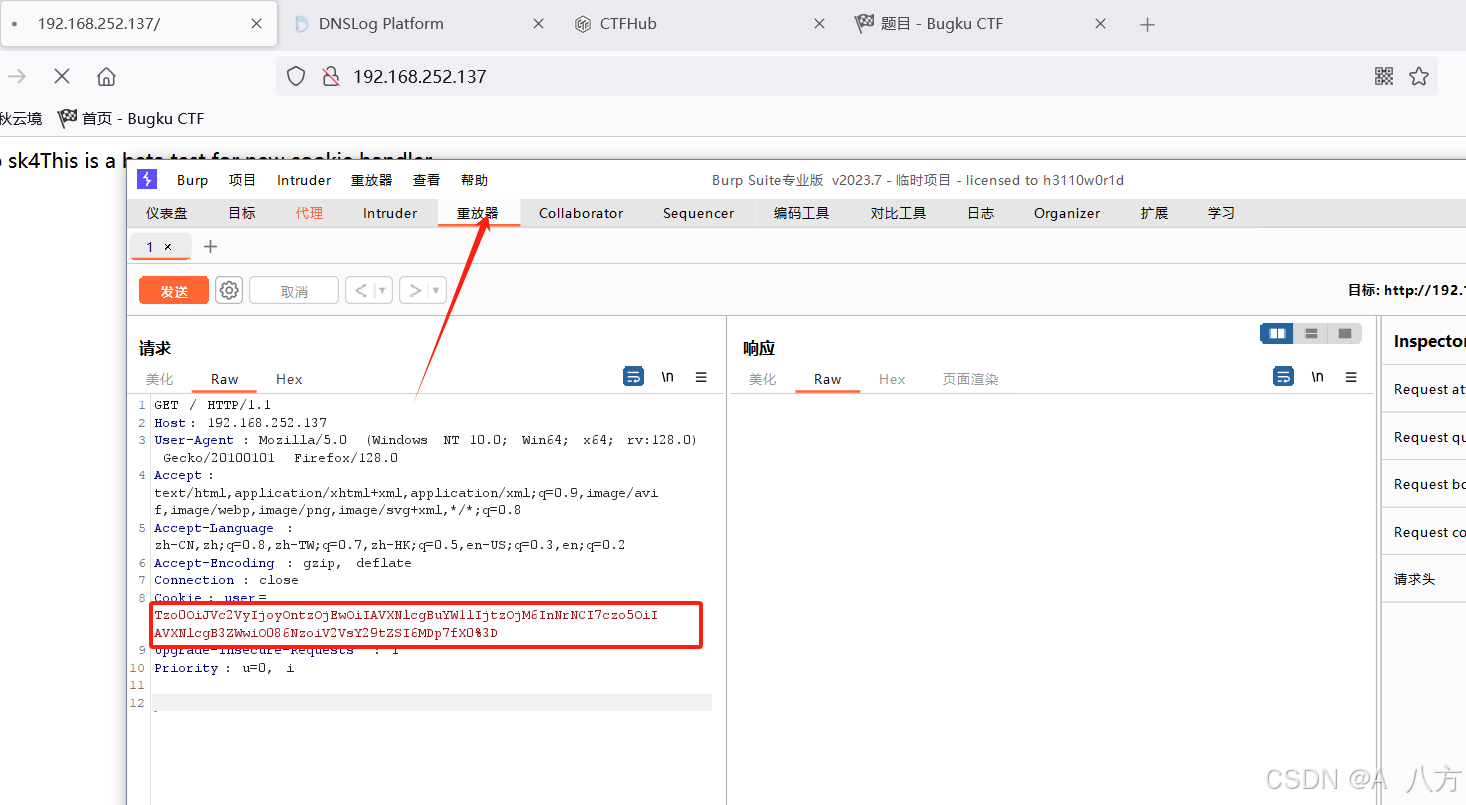Open history dropdown beside the forward arrow

(436, 291)
